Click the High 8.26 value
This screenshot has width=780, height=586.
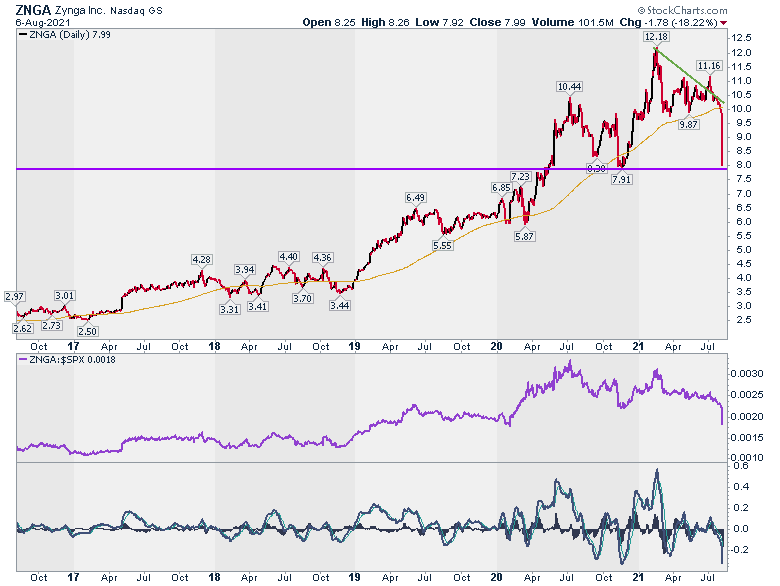[385, 22]
